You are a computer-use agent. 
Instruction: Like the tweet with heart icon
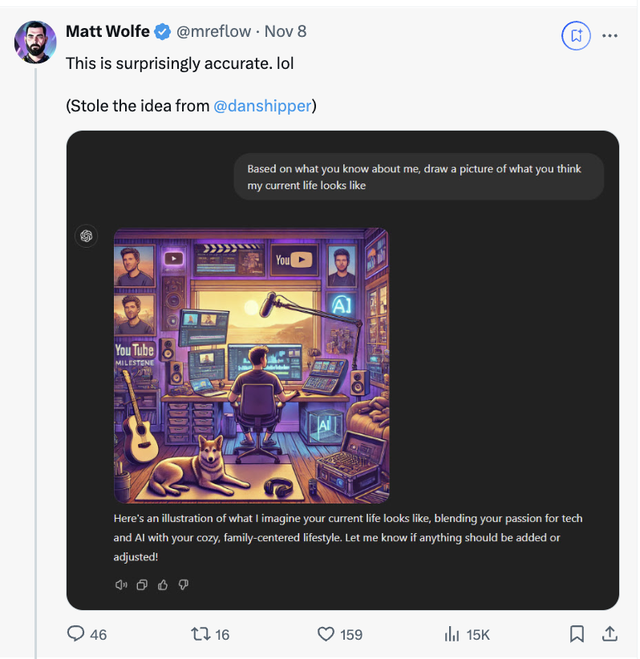point(326,634)
